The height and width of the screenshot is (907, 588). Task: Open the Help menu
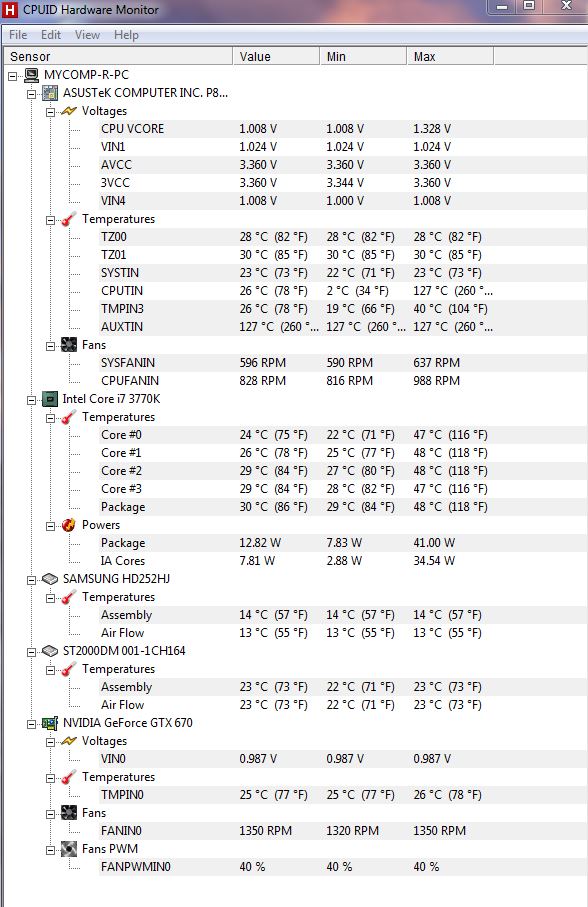[x=126, y=35]
